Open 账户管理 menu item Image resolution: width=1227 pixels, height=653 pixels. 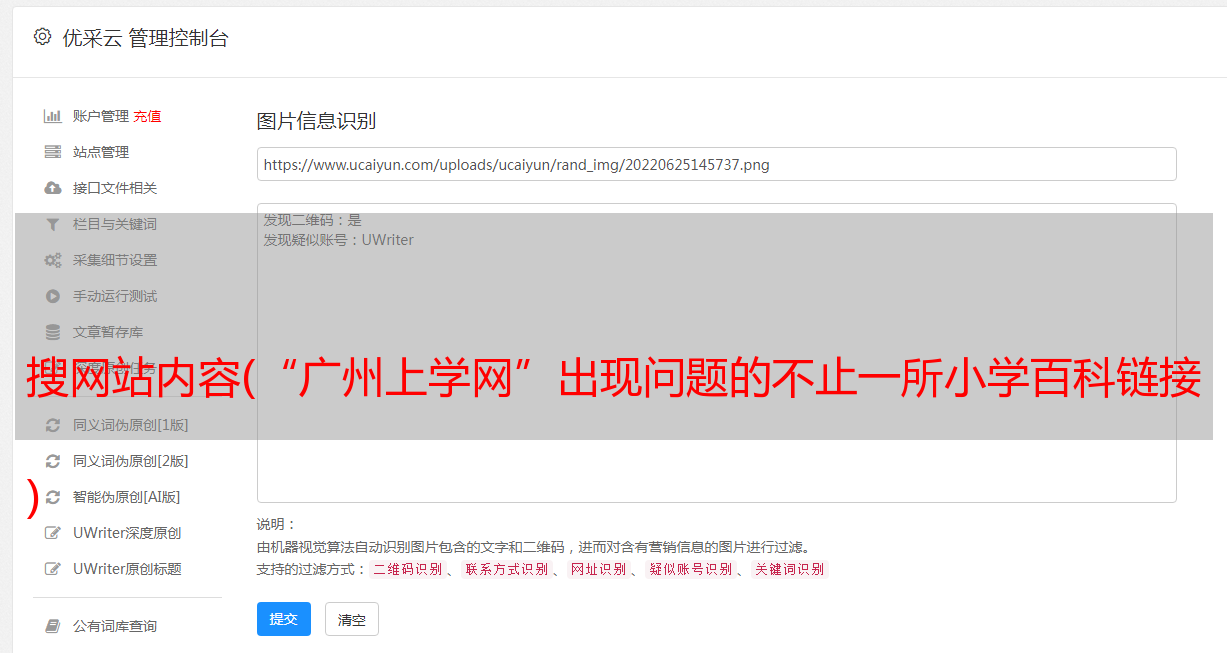click(x=101, y=116)
